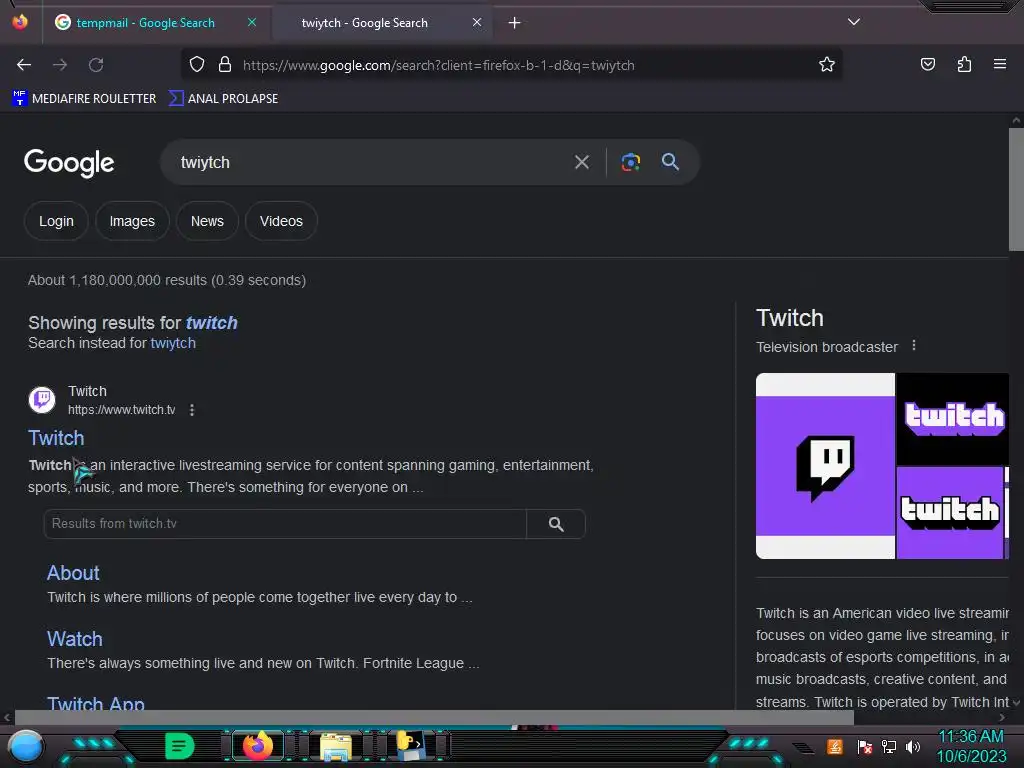Click the corrected term twitch link
Viewport: 1024px width, 768px height.
[x=212, y=323]
